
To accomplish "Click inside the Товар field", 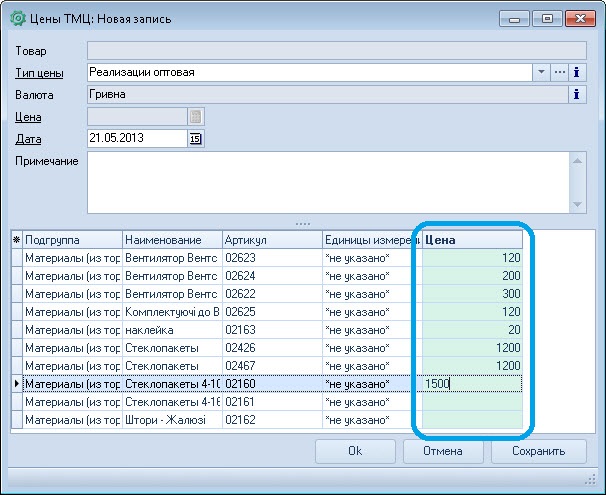I will [337, 51].
